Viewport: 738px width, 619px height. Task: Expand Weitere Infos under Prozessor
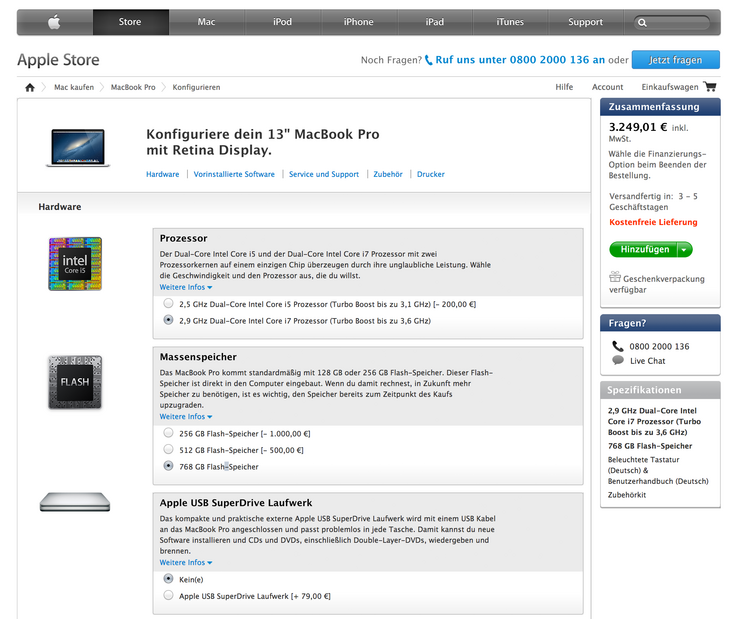(x=186, y=287)
